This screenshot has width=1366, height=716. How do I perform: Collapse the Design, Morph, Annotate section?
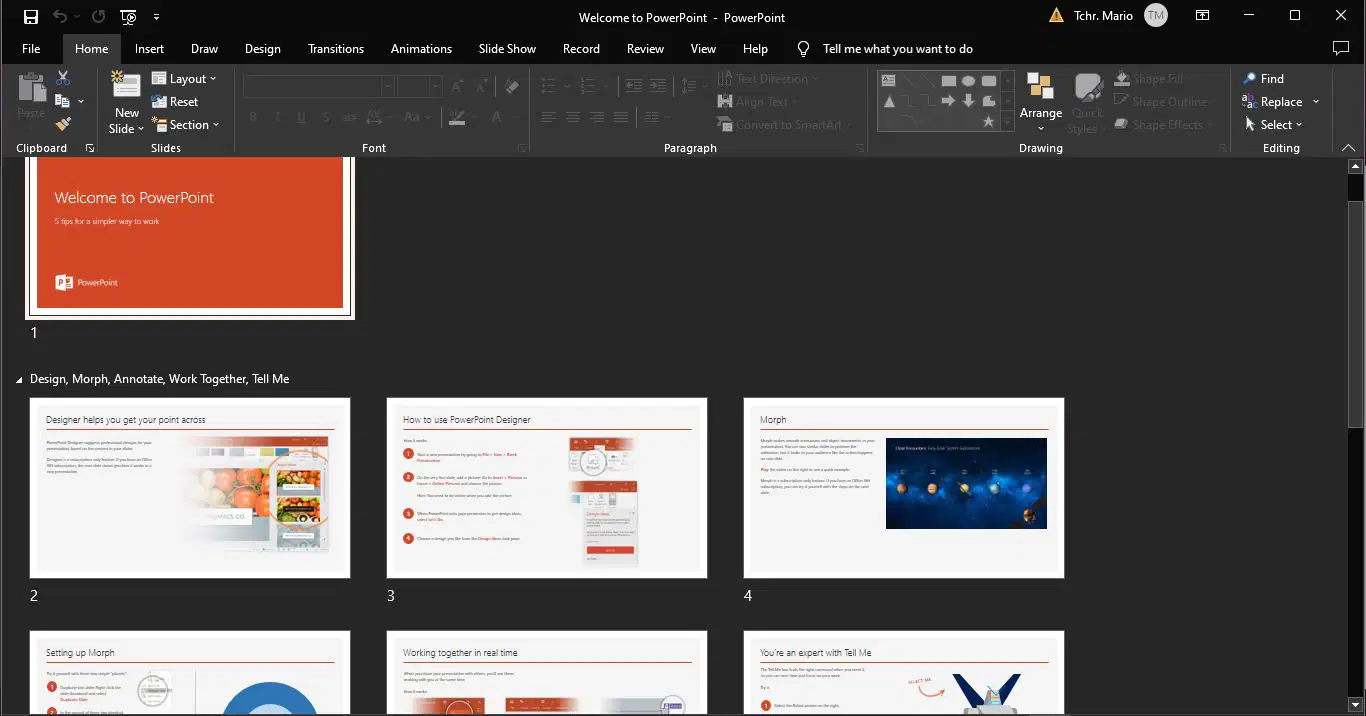click(21, 380)
